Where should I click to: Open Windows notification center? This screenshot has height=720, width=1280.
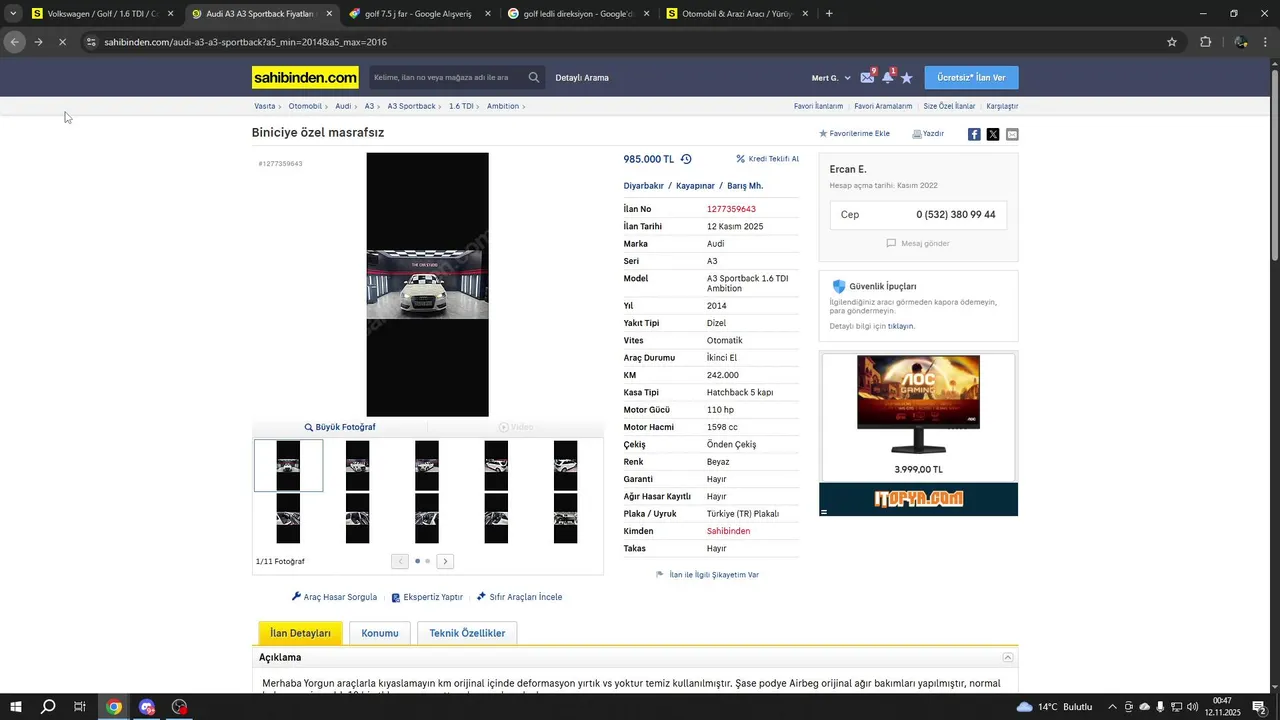[1259, 707]
